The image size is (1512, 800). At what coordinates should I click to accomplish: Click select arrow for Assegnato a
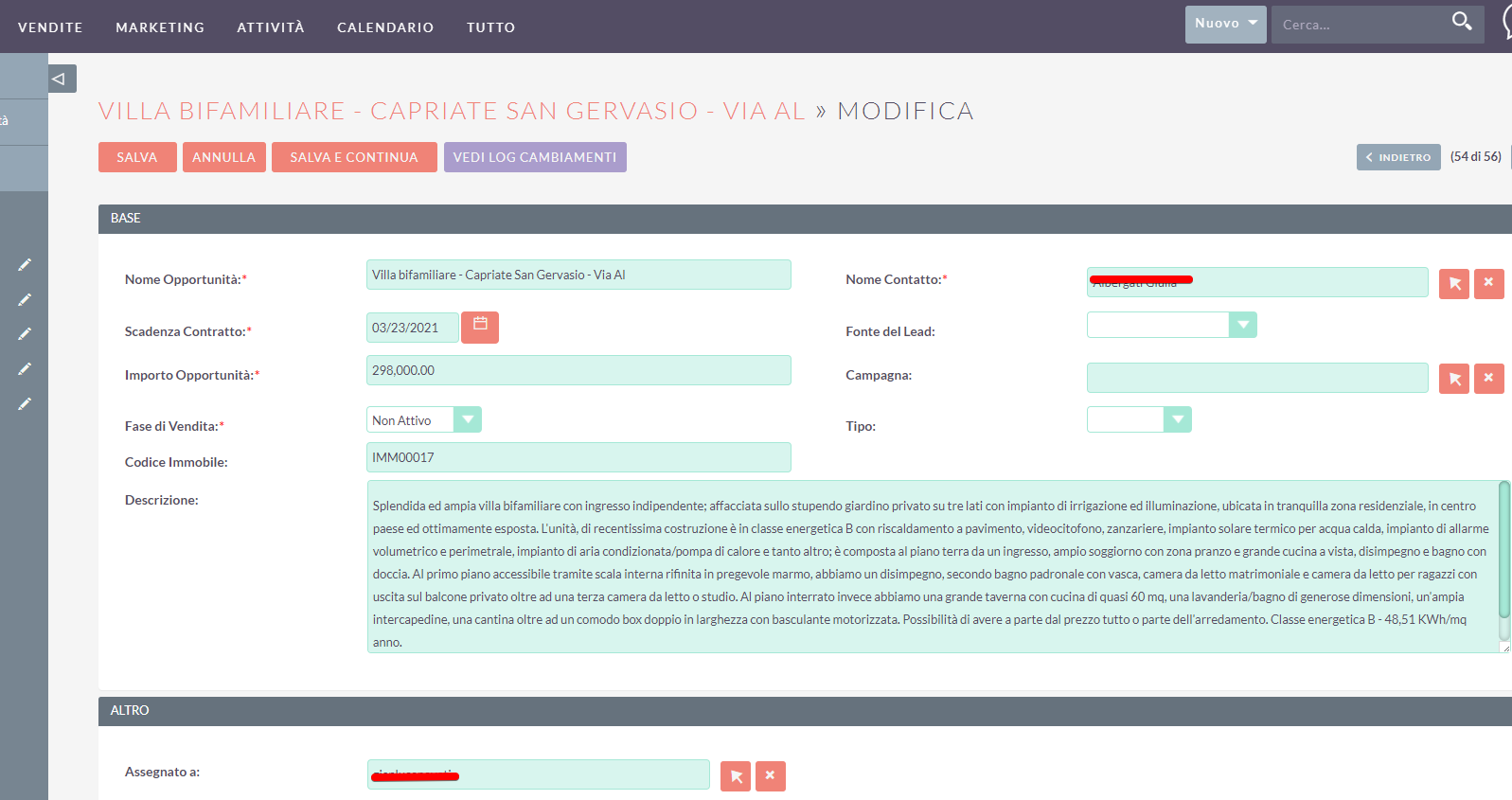tap(736, 776)
